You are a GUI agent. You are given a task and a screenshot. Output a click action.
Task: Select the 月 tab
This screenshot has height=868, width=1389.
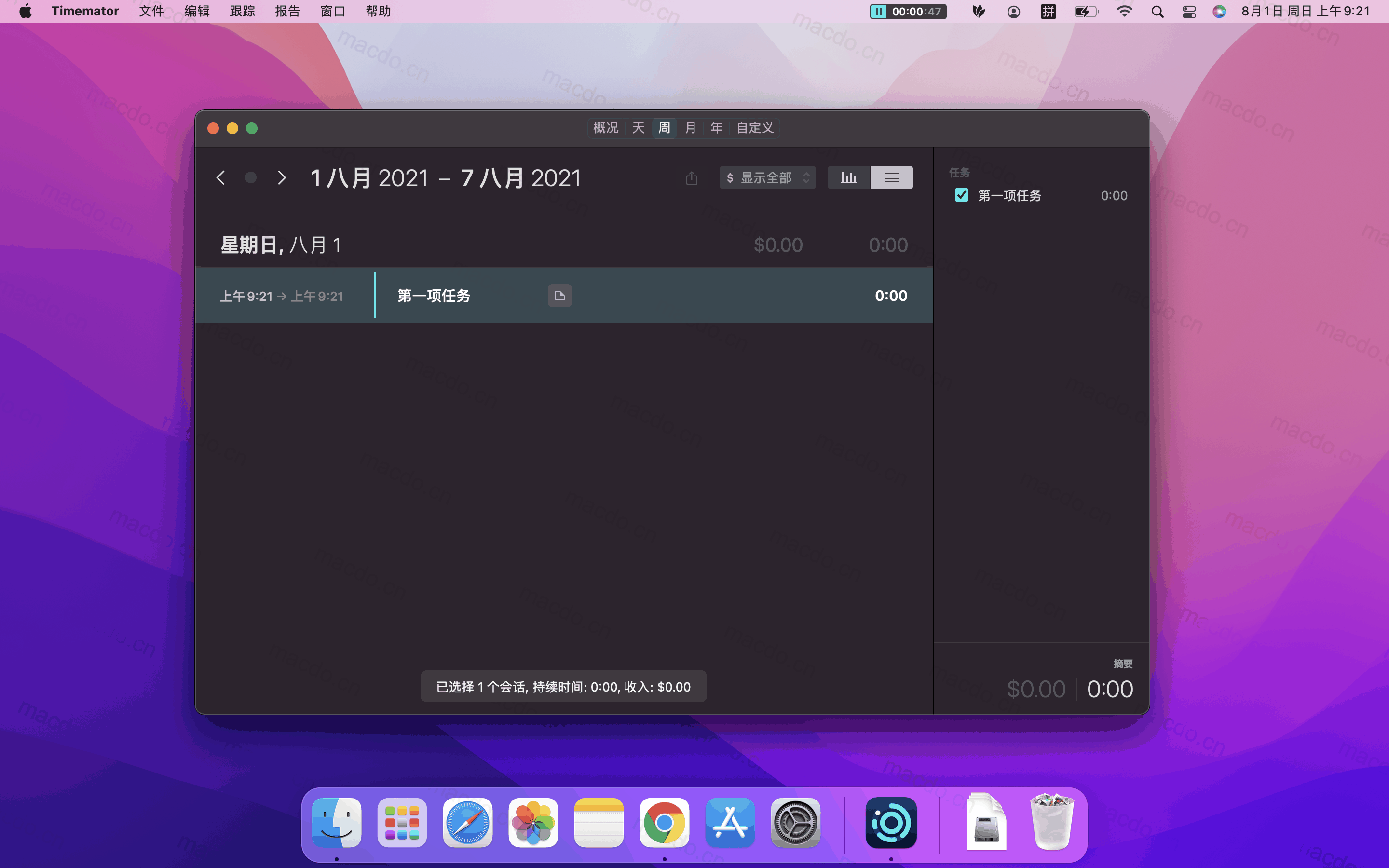[691, 127]
